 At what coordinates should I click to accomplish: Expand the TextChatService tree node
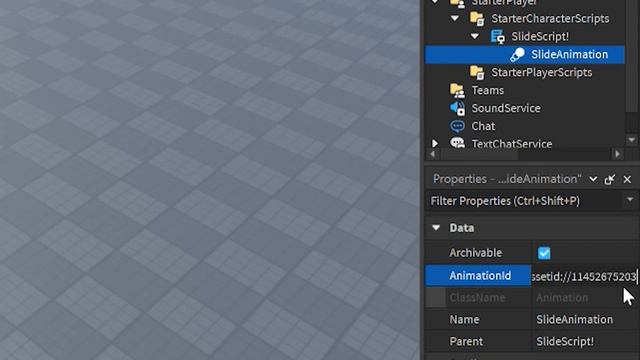435,144
